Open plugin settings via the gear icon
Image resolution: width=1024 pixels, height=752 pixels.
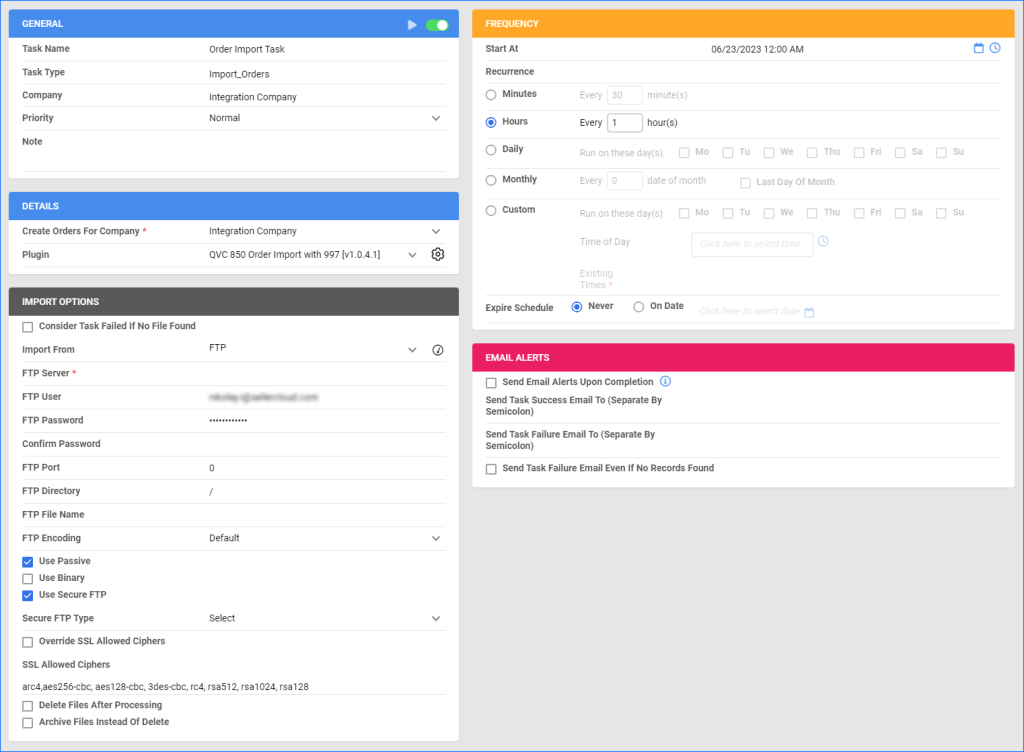[436, 254]
